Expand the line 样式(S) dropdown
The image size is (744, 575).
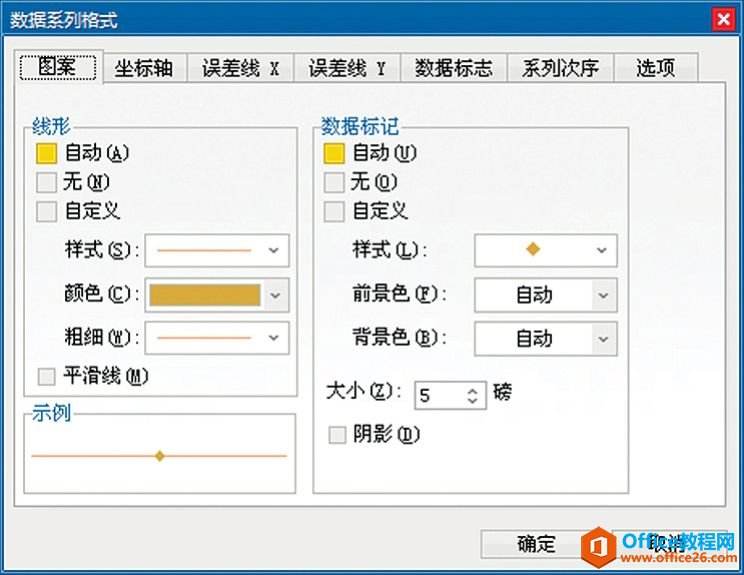217,250
